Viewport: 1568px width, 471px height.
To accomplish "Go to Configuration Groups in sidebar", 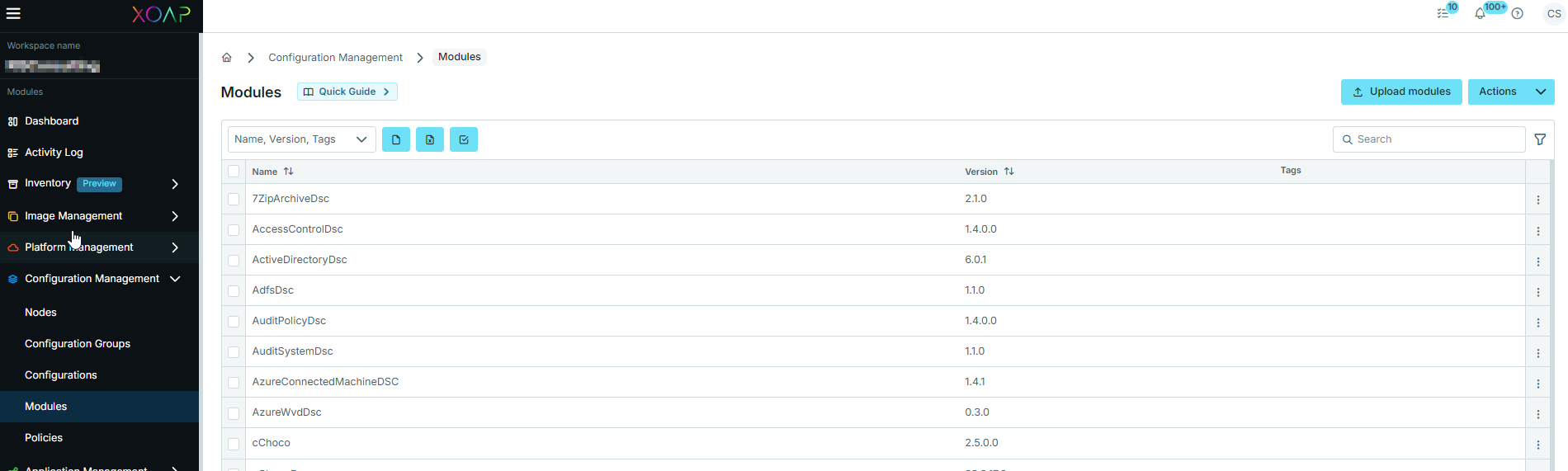I will 78,344.
